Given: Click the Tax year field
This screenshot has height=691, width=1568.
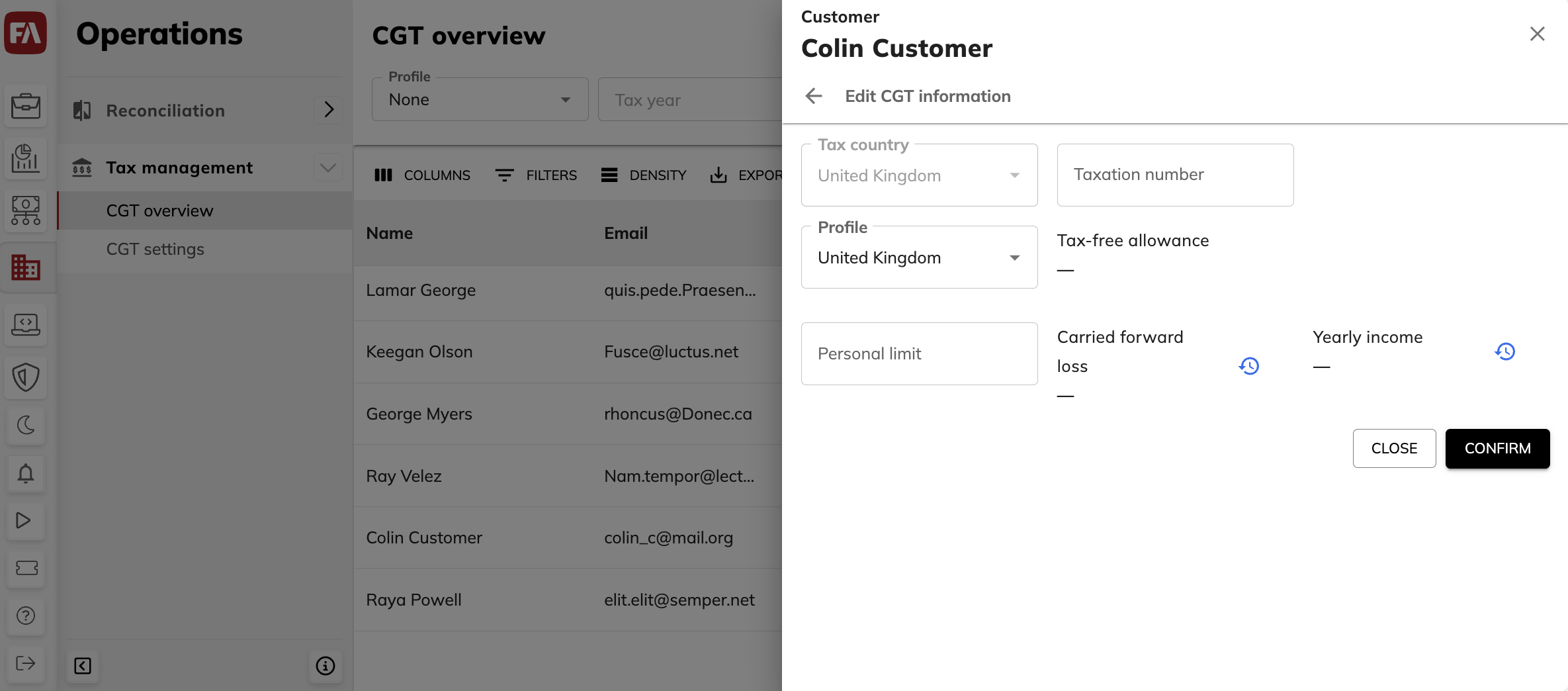Looking at the screenshot, I should pos(690,99).
